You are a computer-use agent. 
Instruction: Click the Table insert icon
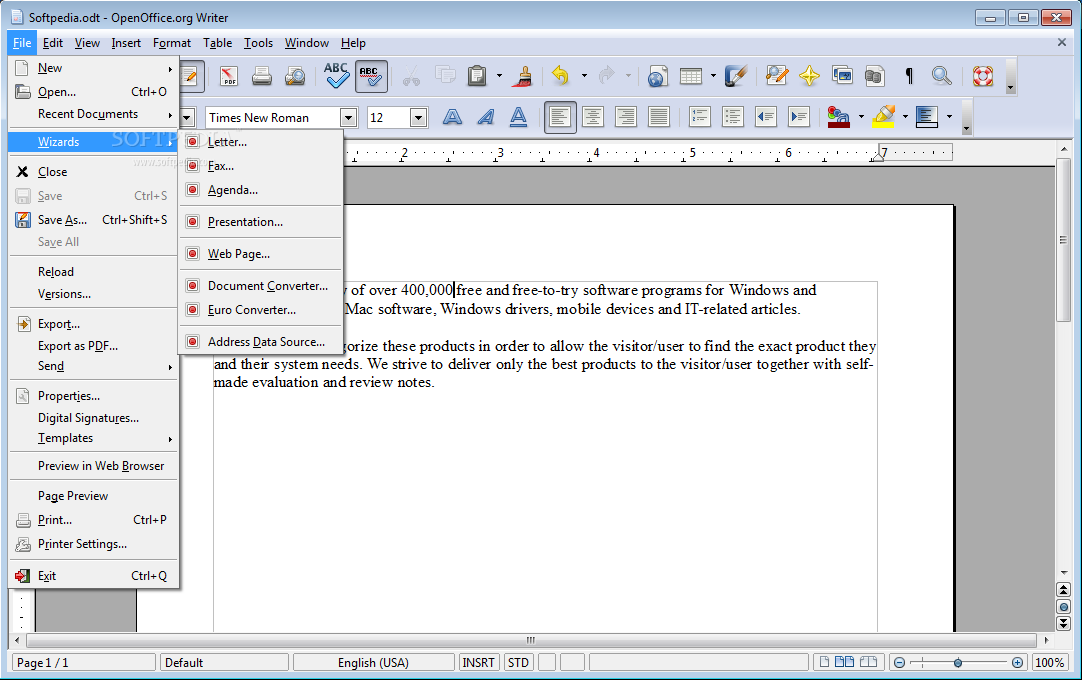click(691, 76)
